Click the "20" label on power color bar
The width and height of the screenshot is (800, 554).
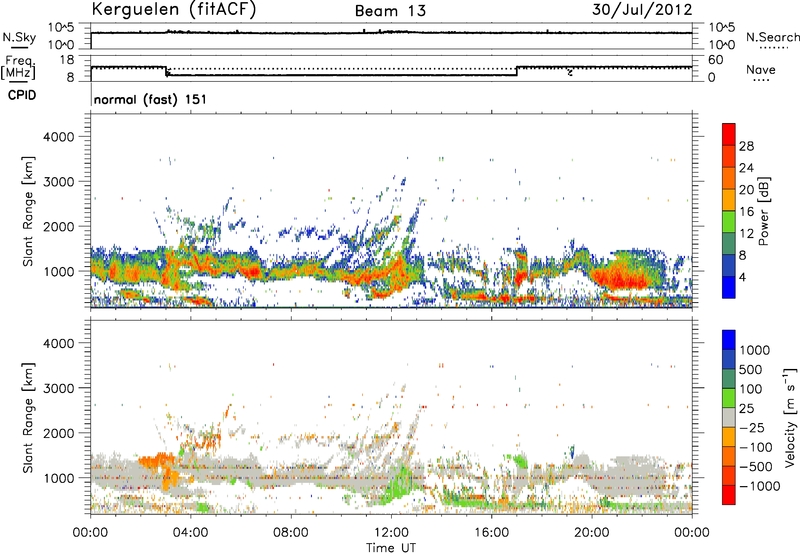click(x=746, y=190)
